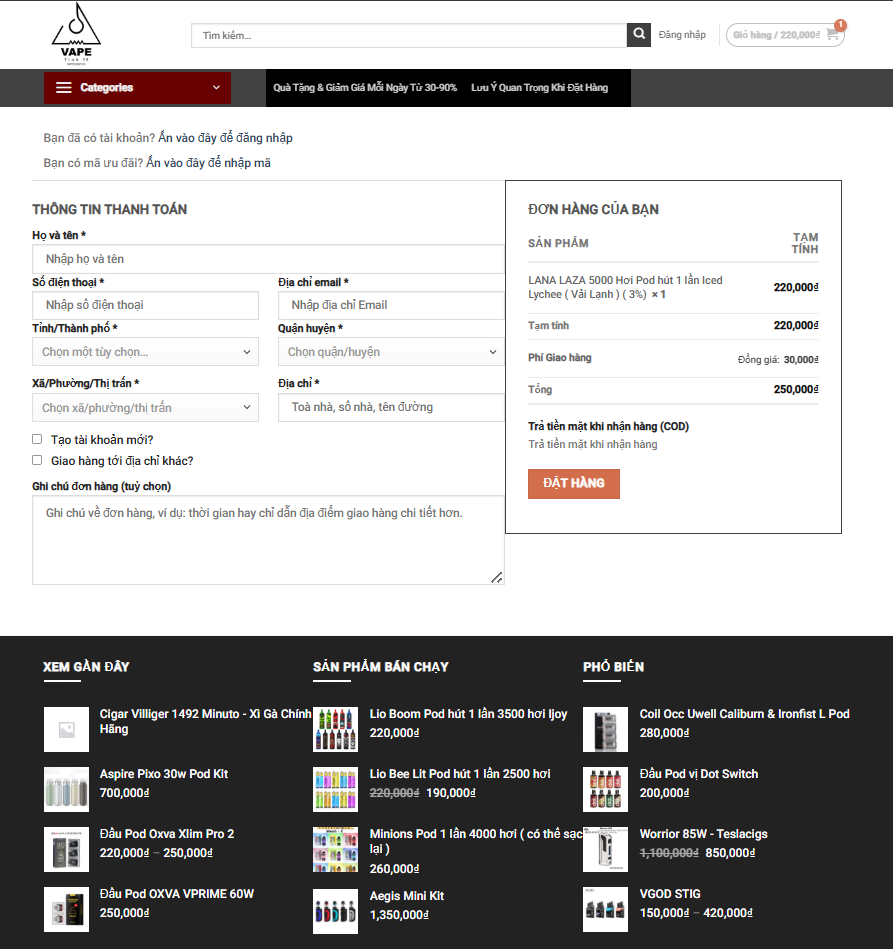
Task: Click the order notes resize handle
Action: pos(497,577)
